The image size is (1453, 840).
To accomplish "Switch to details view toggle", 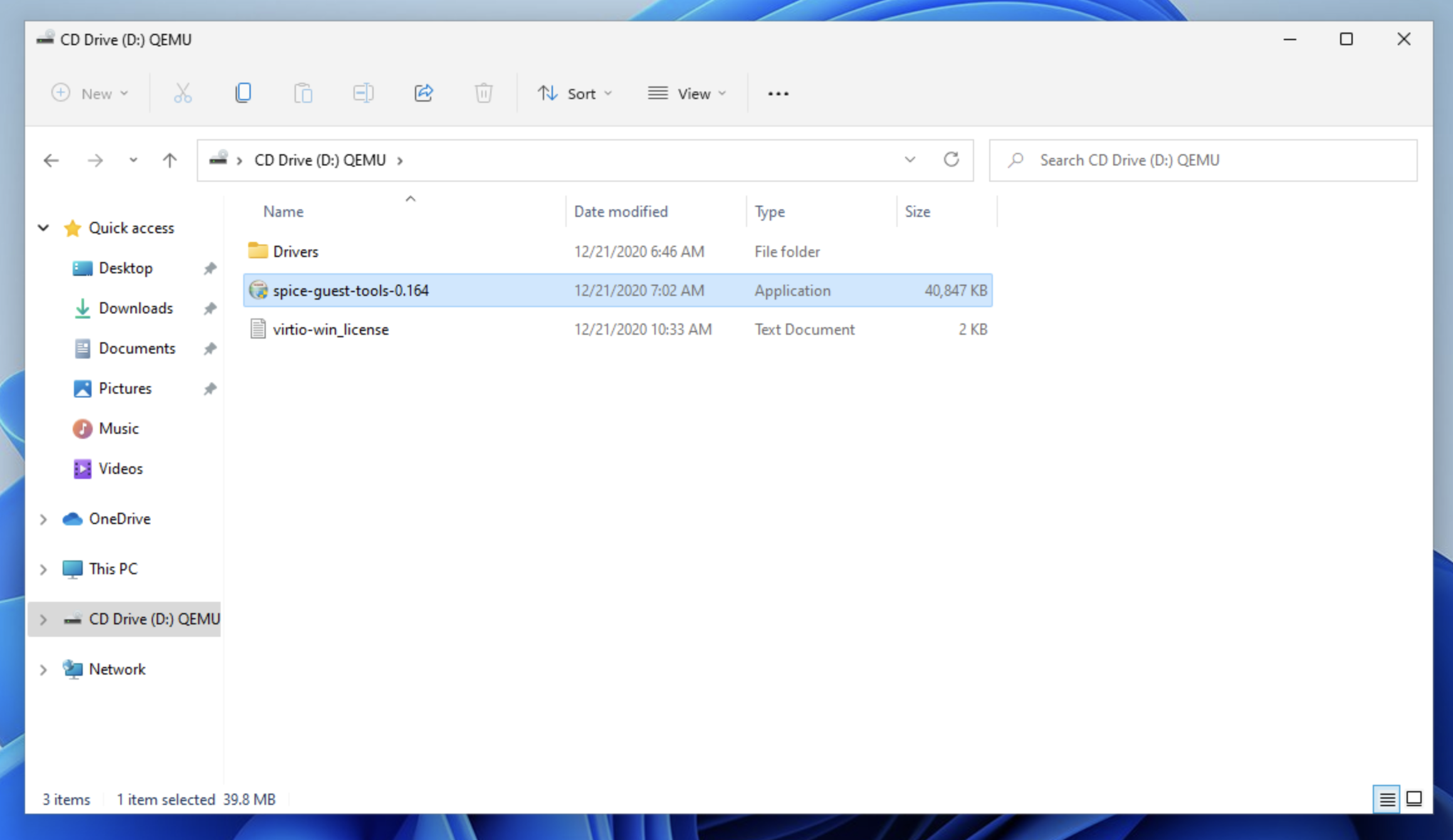I will point(1387,799).
